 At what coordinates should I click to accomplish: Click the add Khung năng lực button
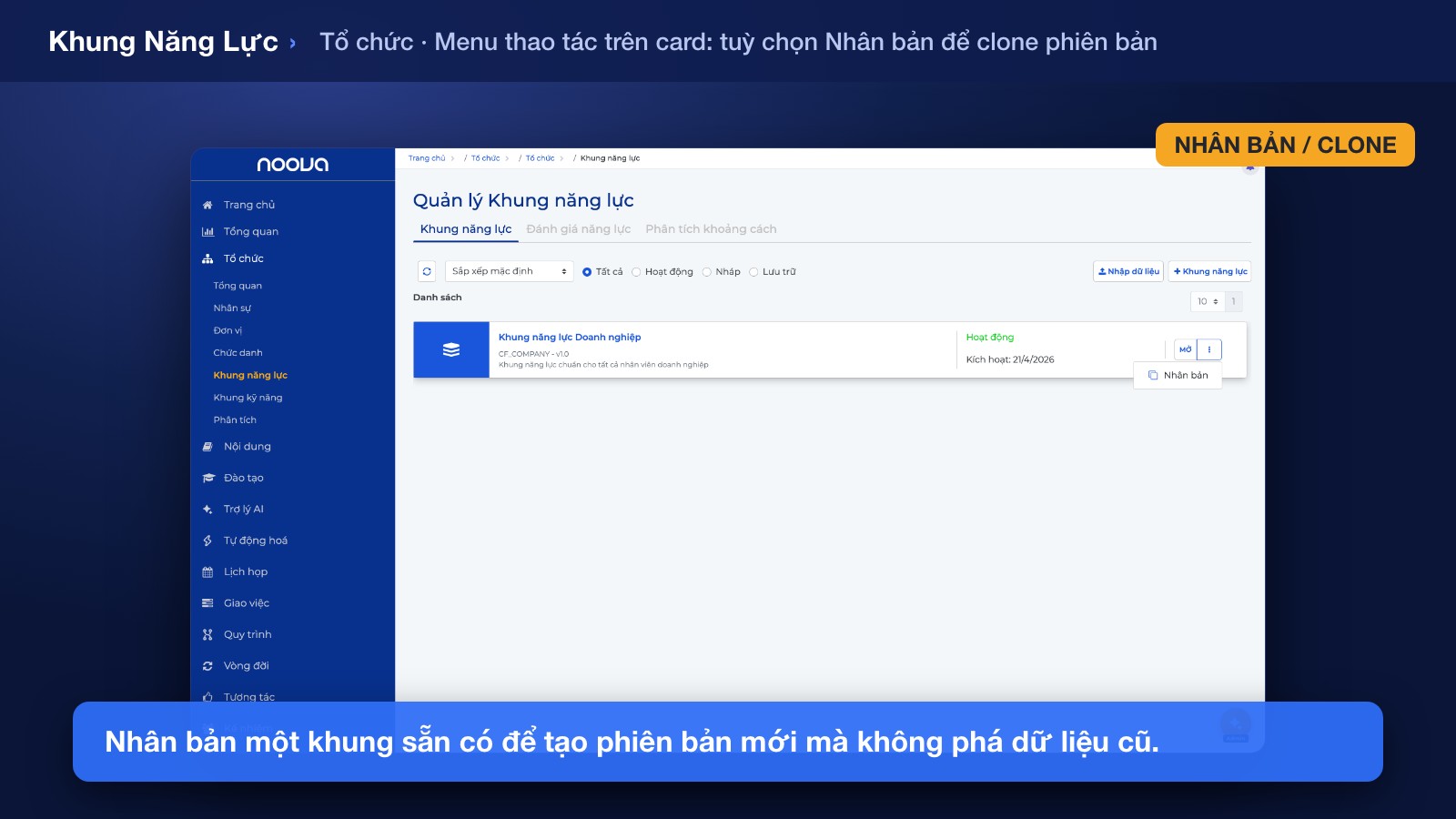[x=1210, y=271]
